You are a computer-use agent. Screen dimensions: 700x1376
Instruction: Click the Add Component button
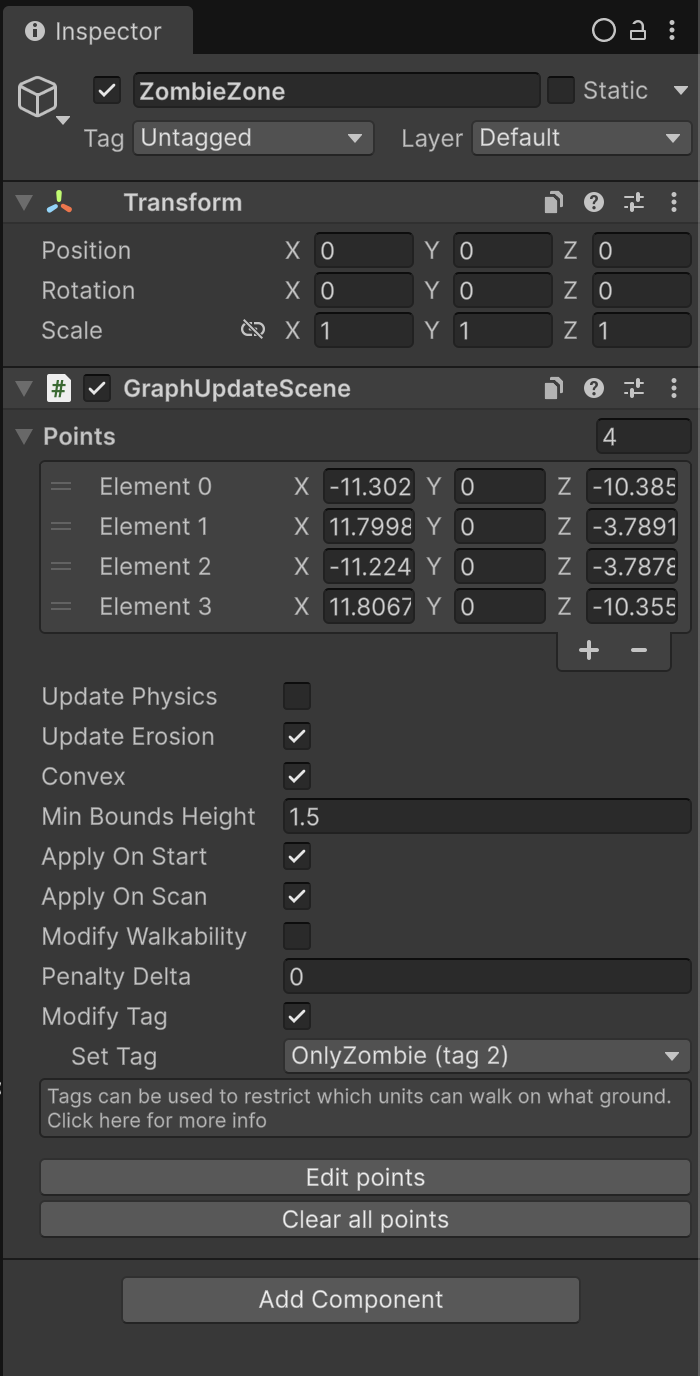click(x=351, y=1299)
